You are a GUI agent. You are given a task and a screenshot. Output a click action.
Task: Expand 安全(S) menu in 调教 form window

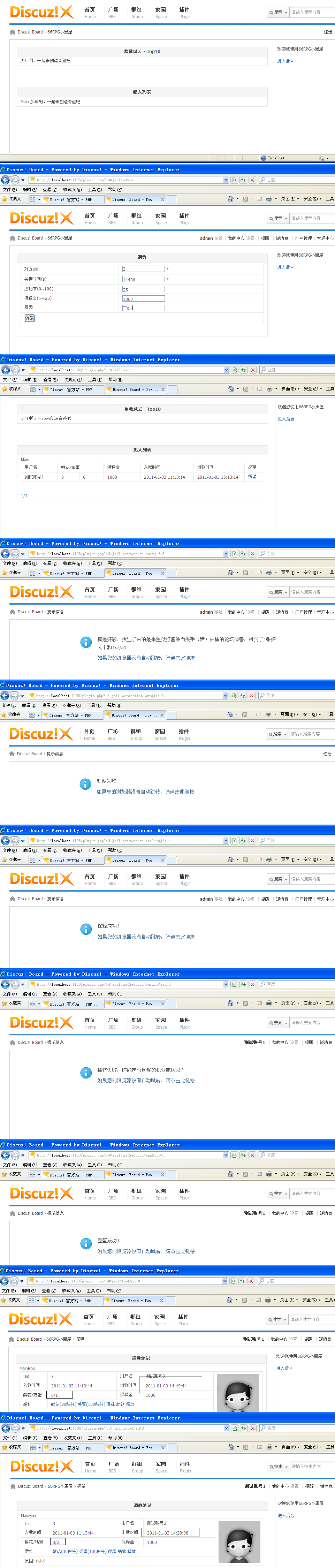tap(312, 198)
